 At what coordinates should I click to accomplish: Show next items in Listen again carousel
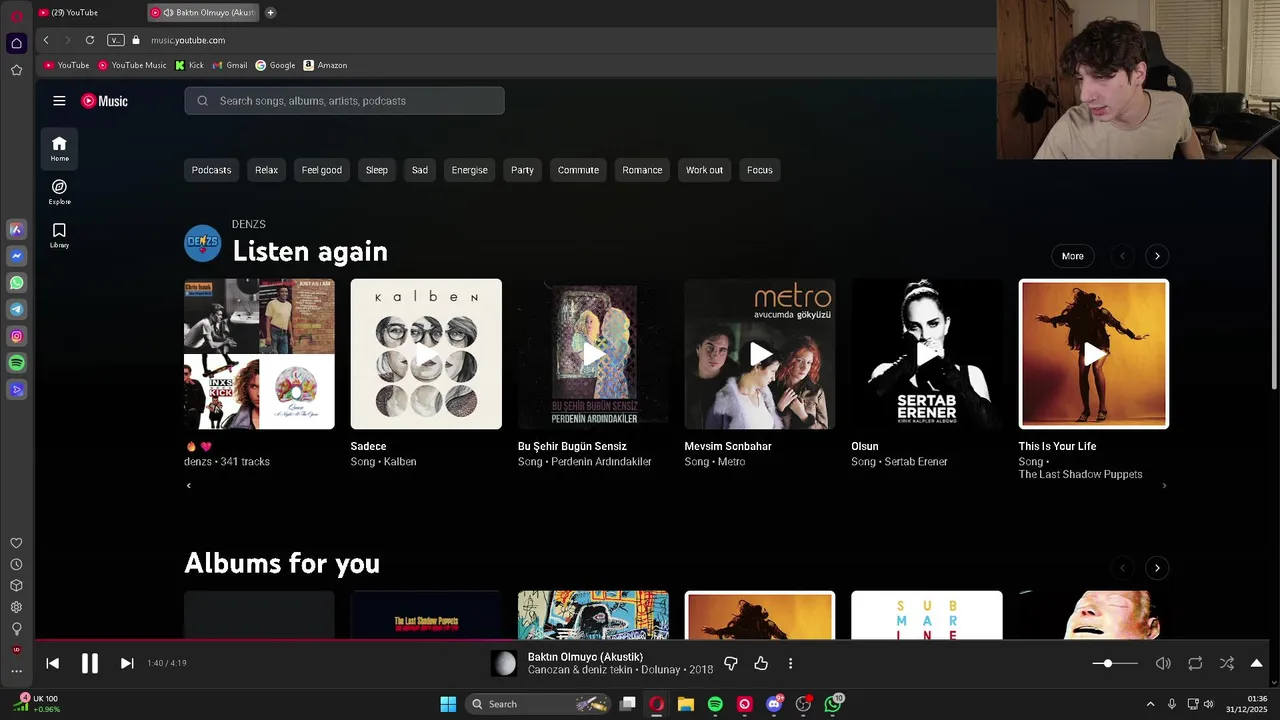pos(1157,256)
